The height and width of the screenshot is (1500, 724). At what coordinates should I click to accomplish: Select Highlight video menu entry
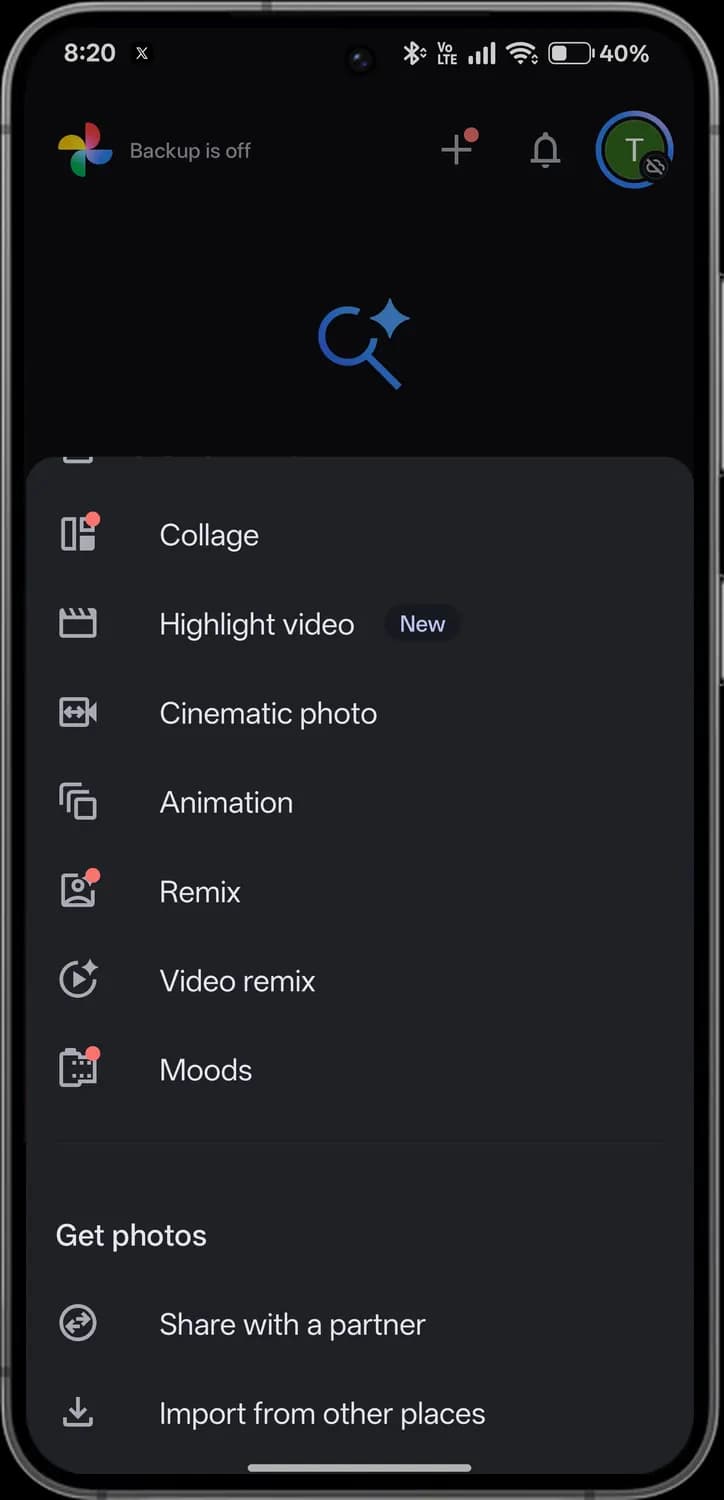tap(360, 624)
